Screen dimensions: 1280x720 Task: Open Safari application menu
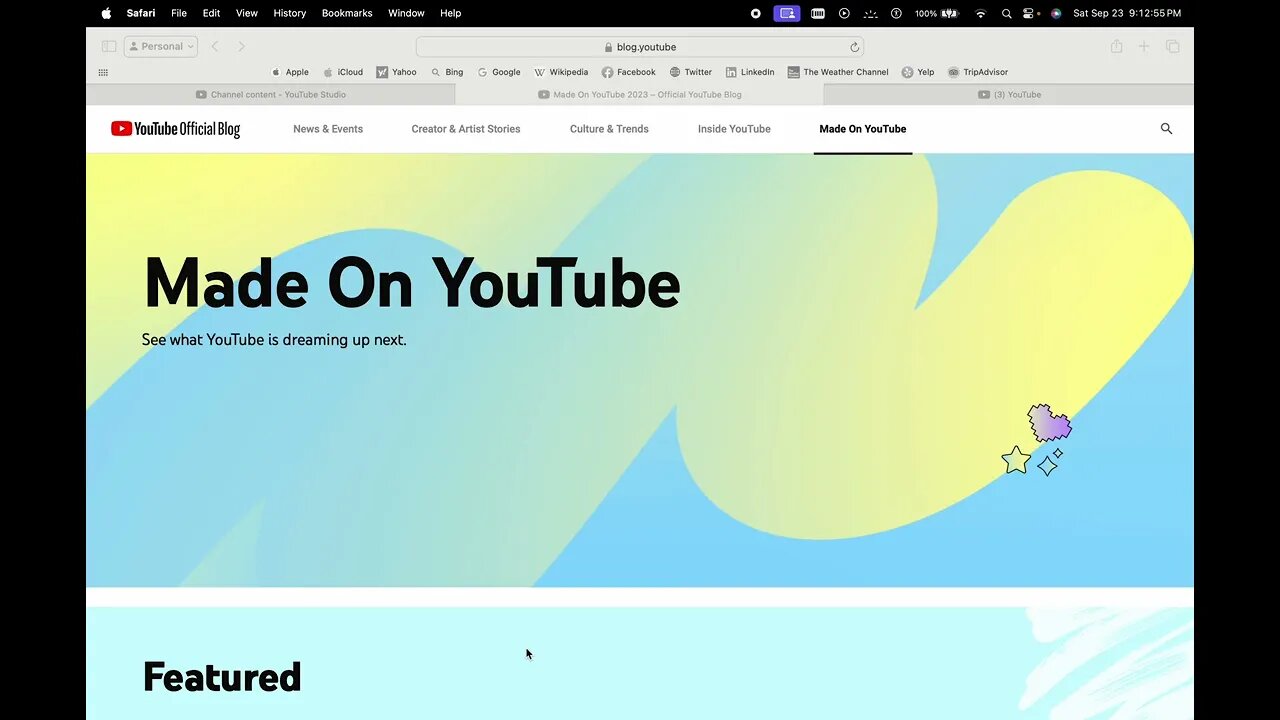tap(141, 13)
